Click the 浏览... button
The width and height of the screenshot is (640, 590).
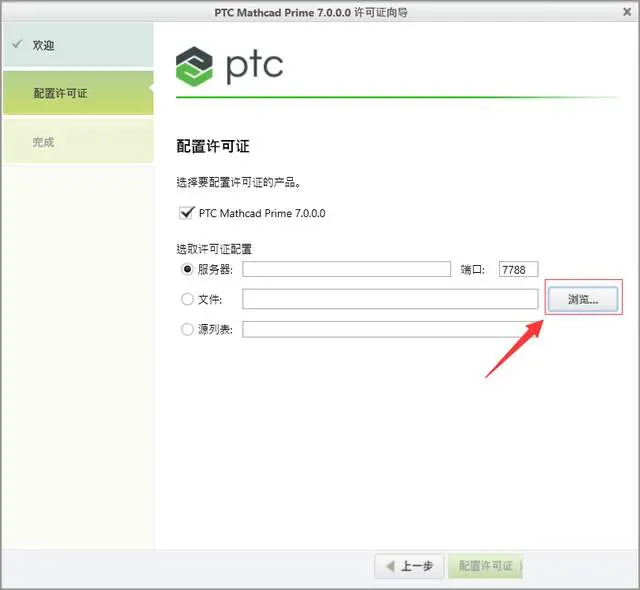click(x=583, y=299)
